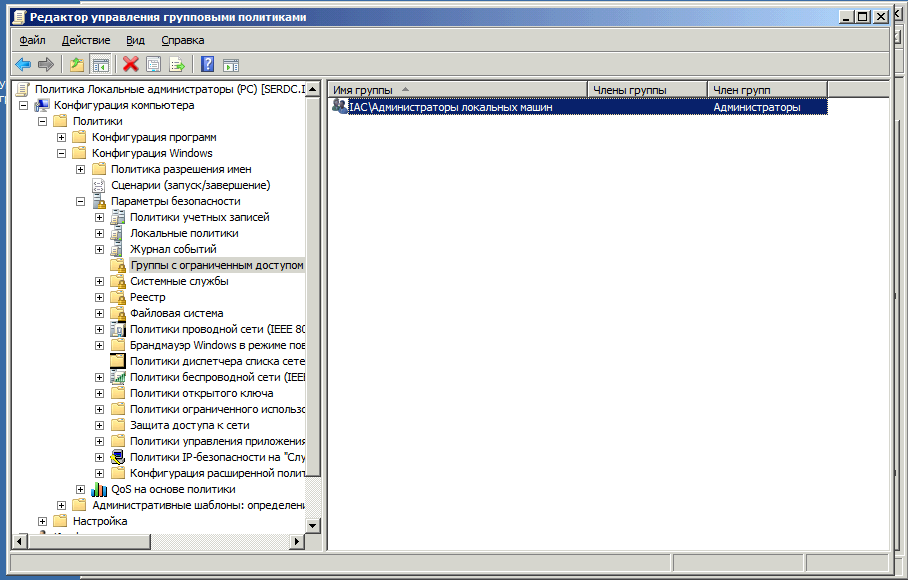Expand the Настройка tree node
908x580 pixels.
pos(42,522)
